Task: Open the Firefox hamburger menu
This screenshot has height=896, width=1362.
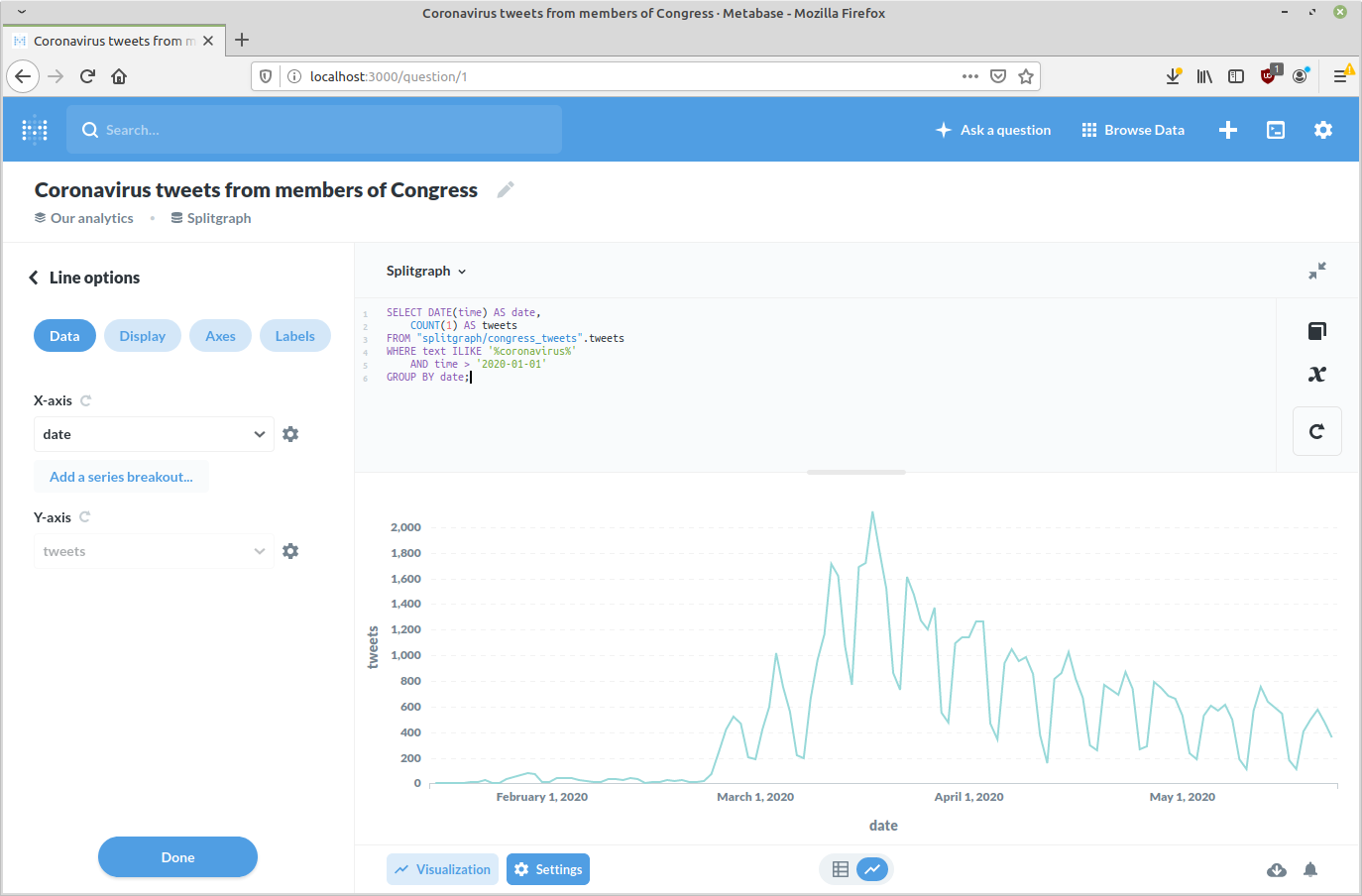Action: coord(1340,76)
